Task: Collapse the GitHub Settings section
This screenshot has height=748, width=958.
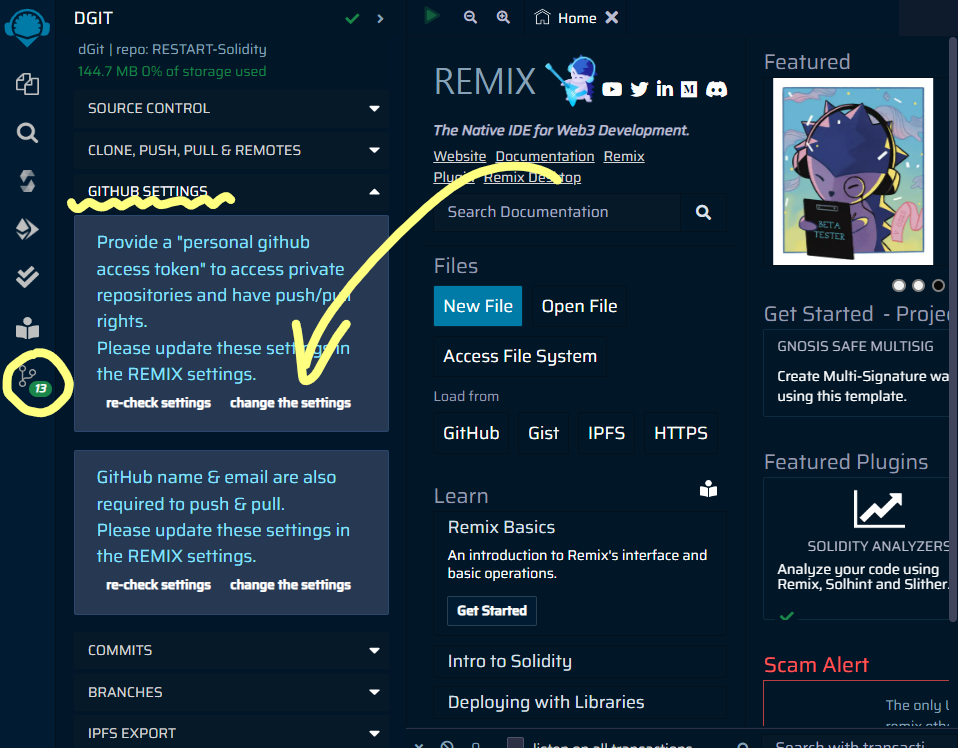Action: coord(232,192)
